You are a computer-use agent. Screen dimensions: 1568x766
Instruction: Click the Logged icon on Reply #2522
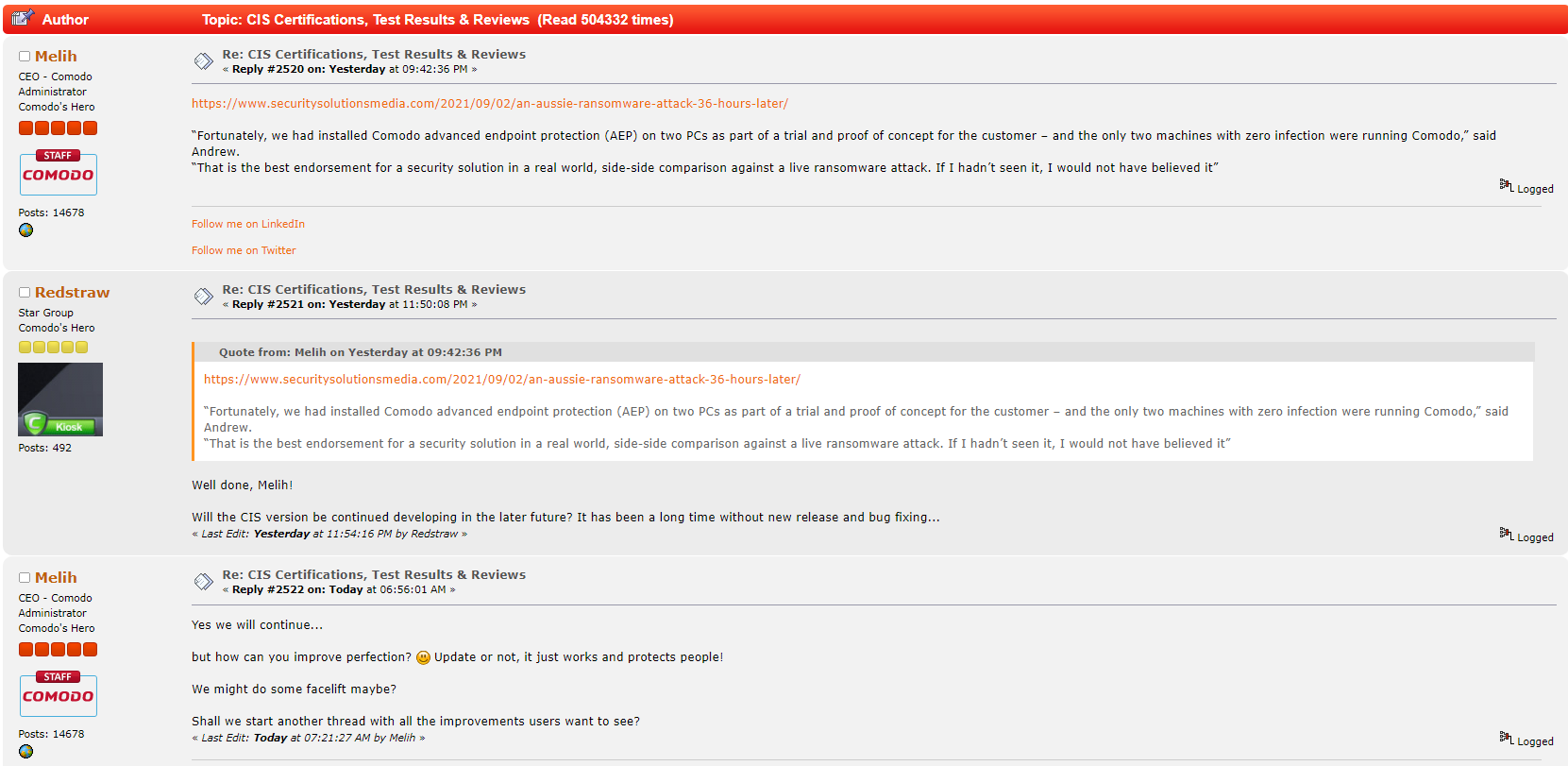1506,738
